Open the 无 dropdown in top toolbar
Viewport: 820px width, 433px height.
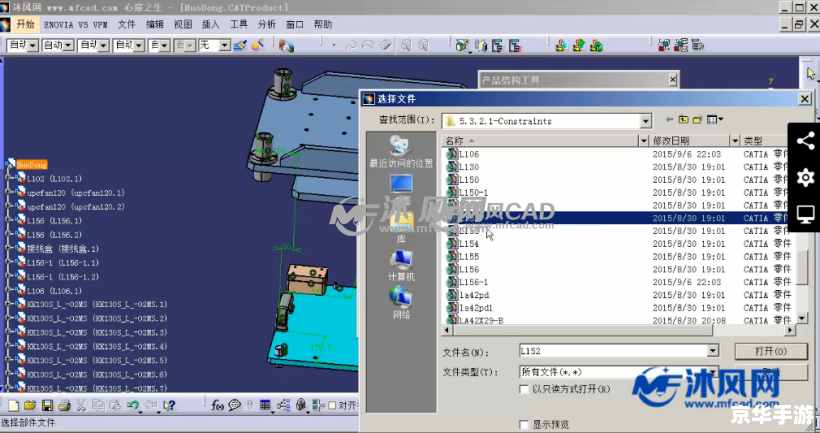tap(224, 45)
